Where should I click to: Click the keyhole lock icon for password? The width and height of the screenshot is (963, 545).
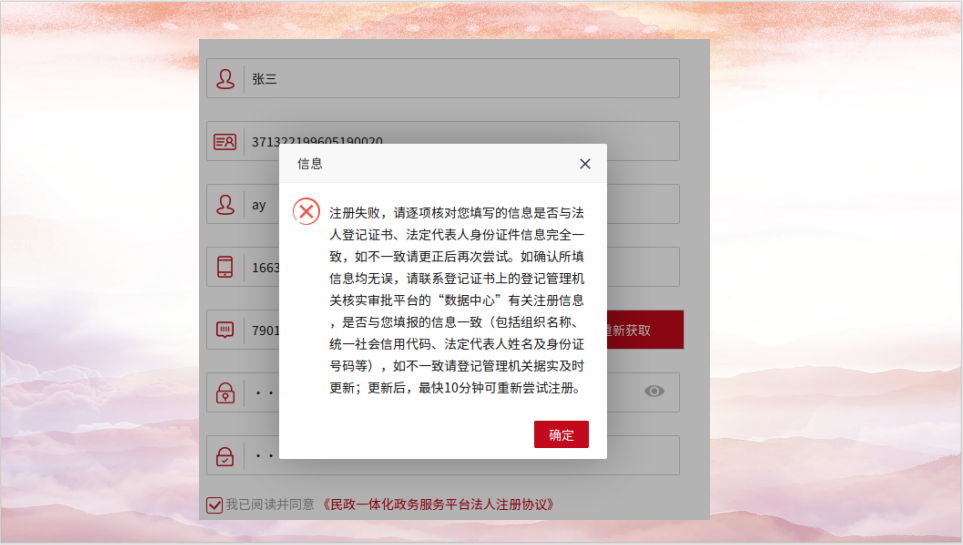click(x=226, y=393)
